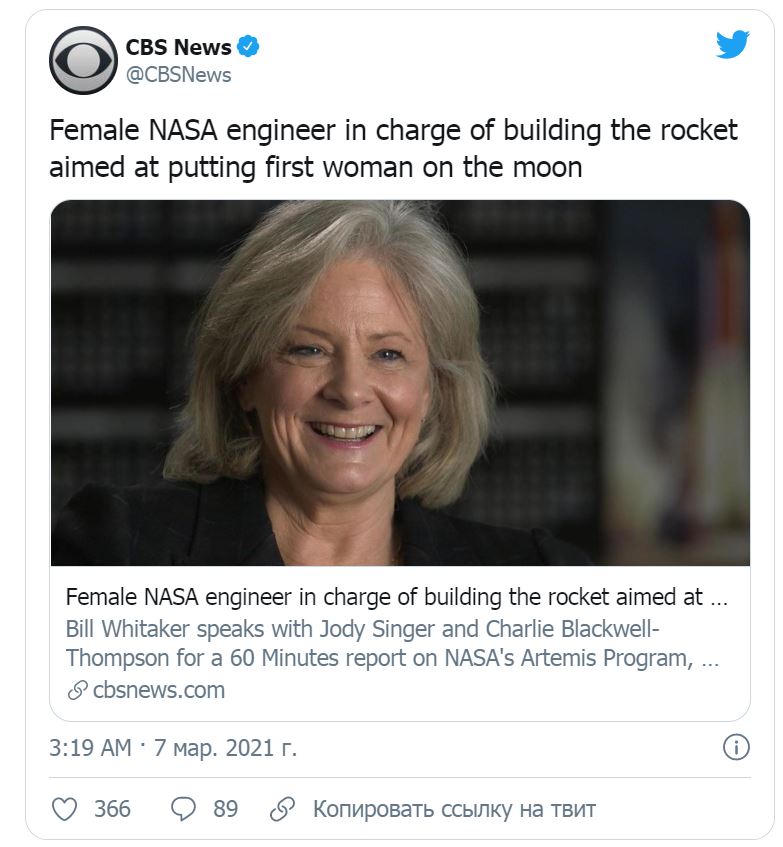
Task: Open the tweet info circle icon
Action: (x=735, y=747)
